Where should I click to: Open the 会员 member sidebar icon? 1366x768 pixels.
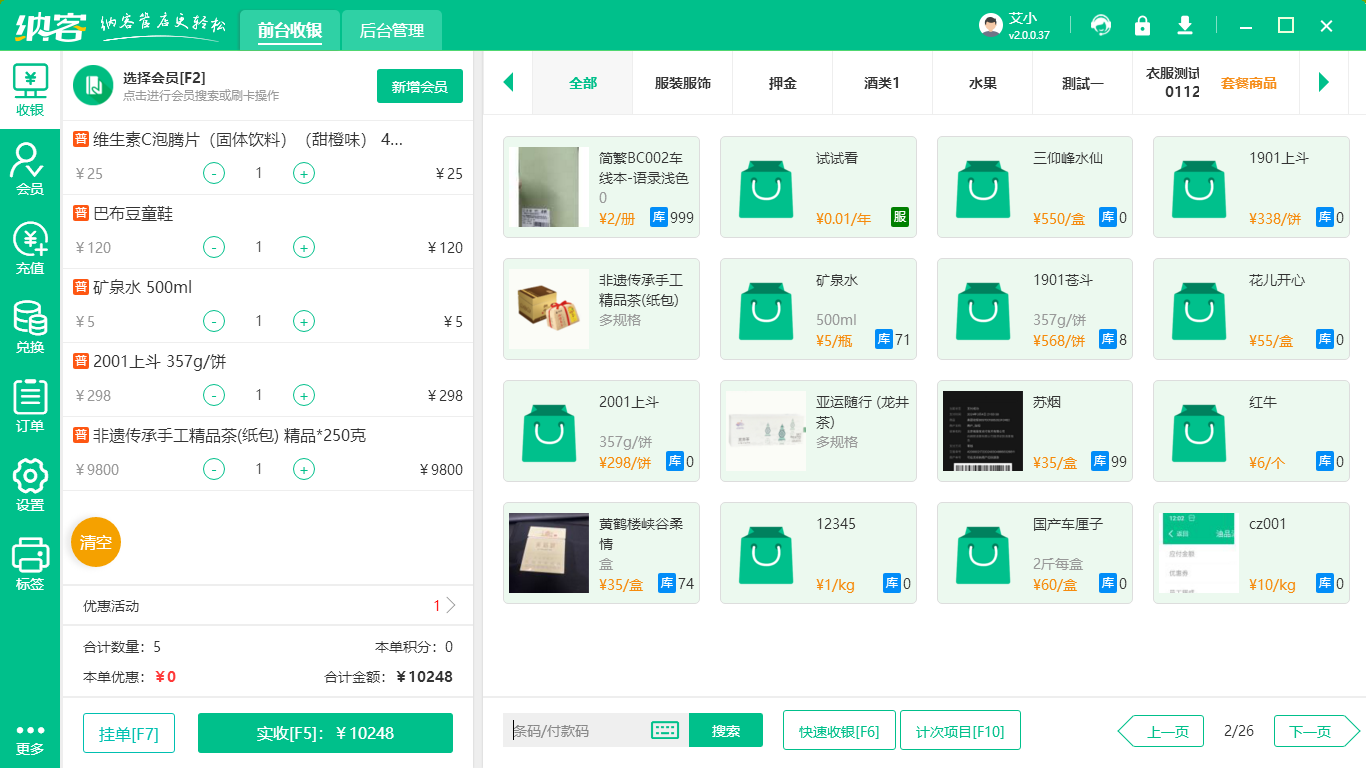pyautogui.click(x=30, y=168)
